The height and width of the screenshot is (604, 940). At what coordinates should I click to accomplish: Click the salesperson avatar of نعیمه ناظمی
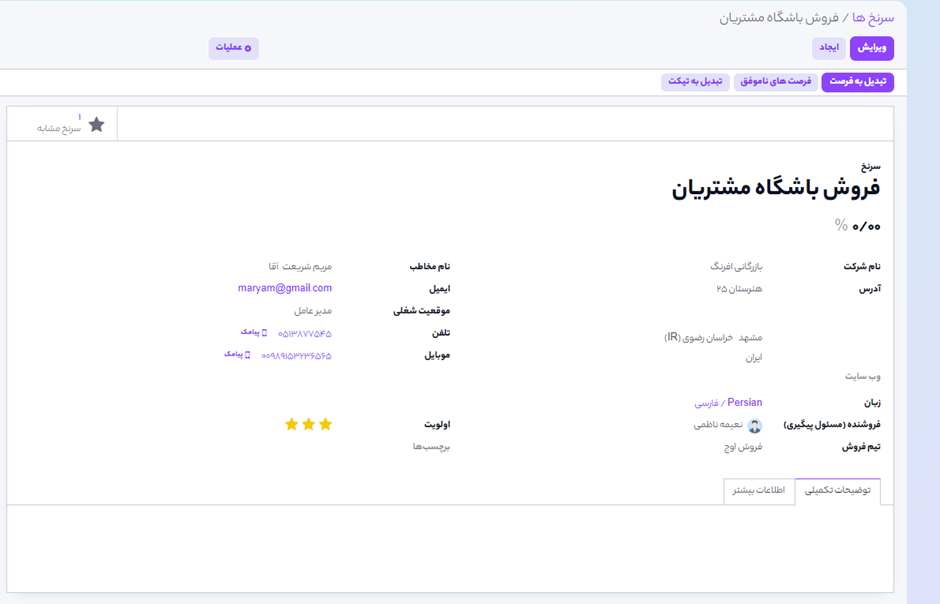pyautogui.click(x=755, y=425)
